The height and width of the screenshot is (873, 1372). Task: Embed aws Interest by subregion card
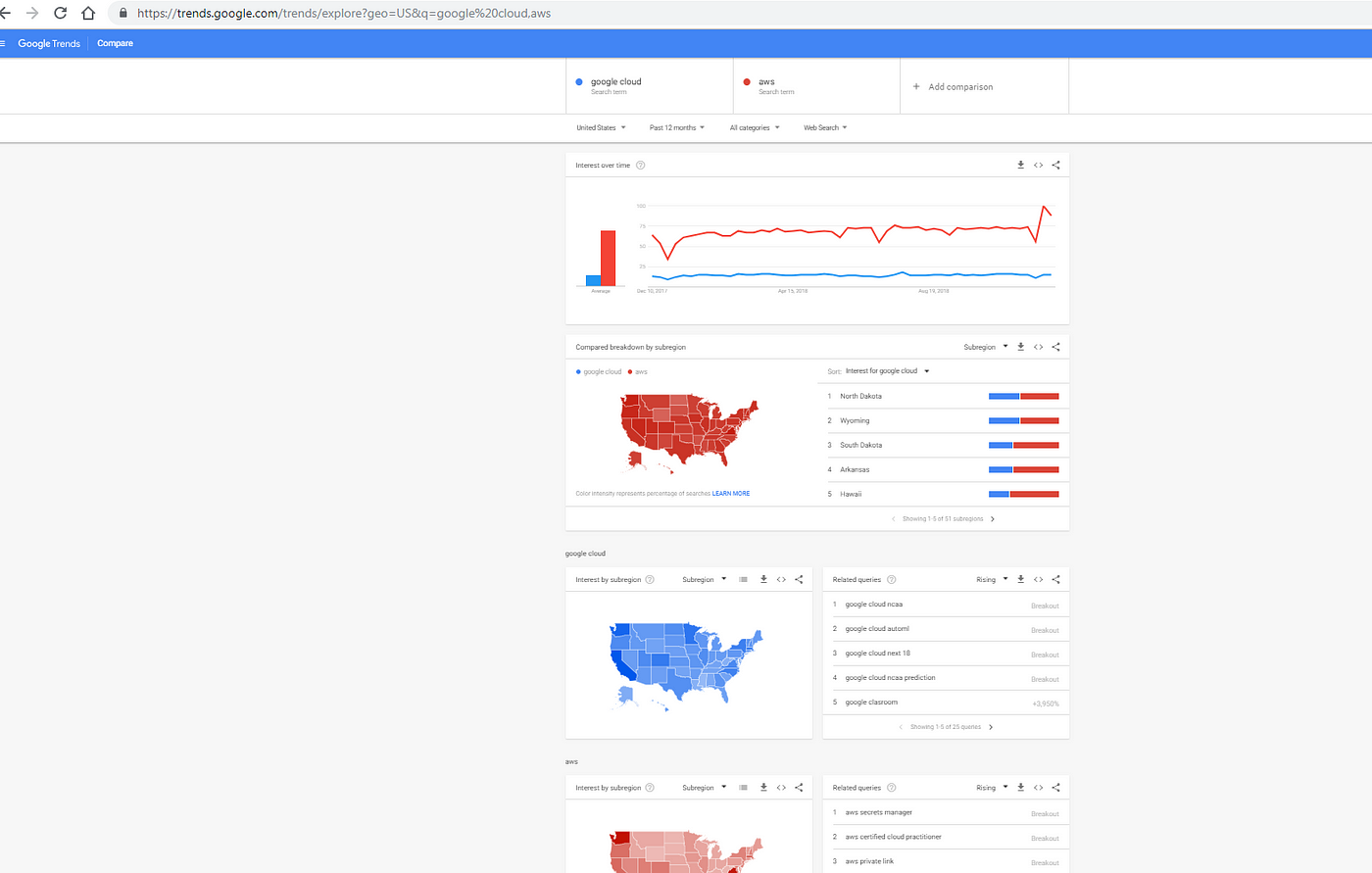pyautogui.click(x=781, y=787)
